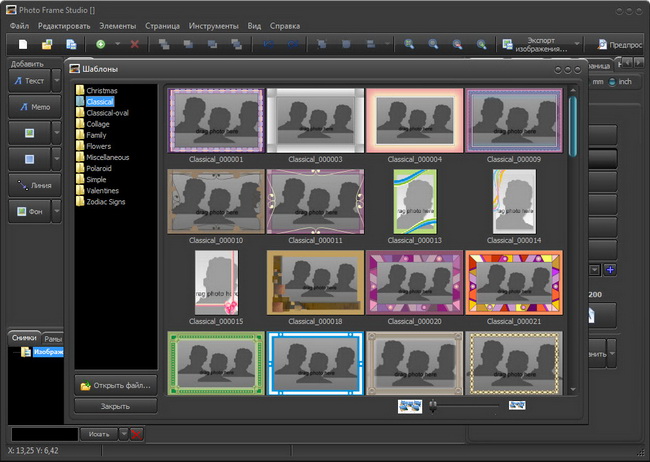Click the green add icon in toolbar
This screenshot has width=650, height=462.
(x=100, y=45)
